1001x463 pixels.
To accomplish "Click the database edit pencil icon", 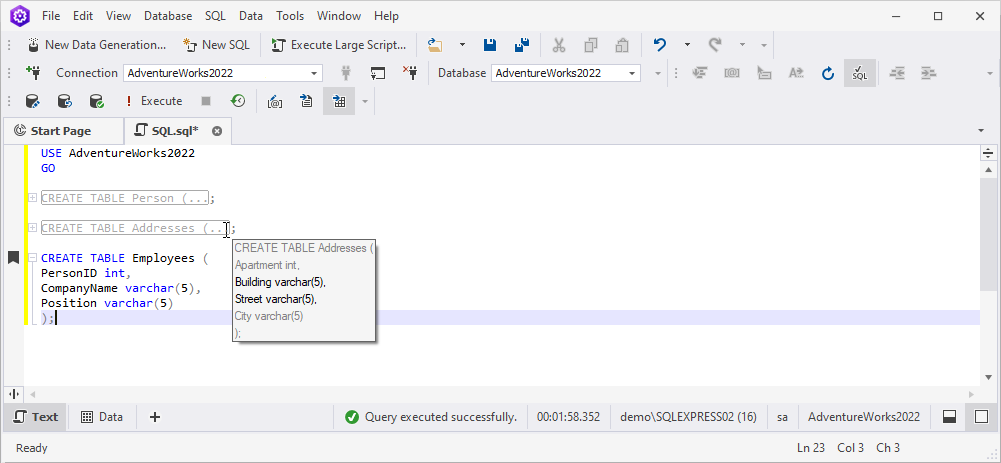I will (x=33, y=101).
